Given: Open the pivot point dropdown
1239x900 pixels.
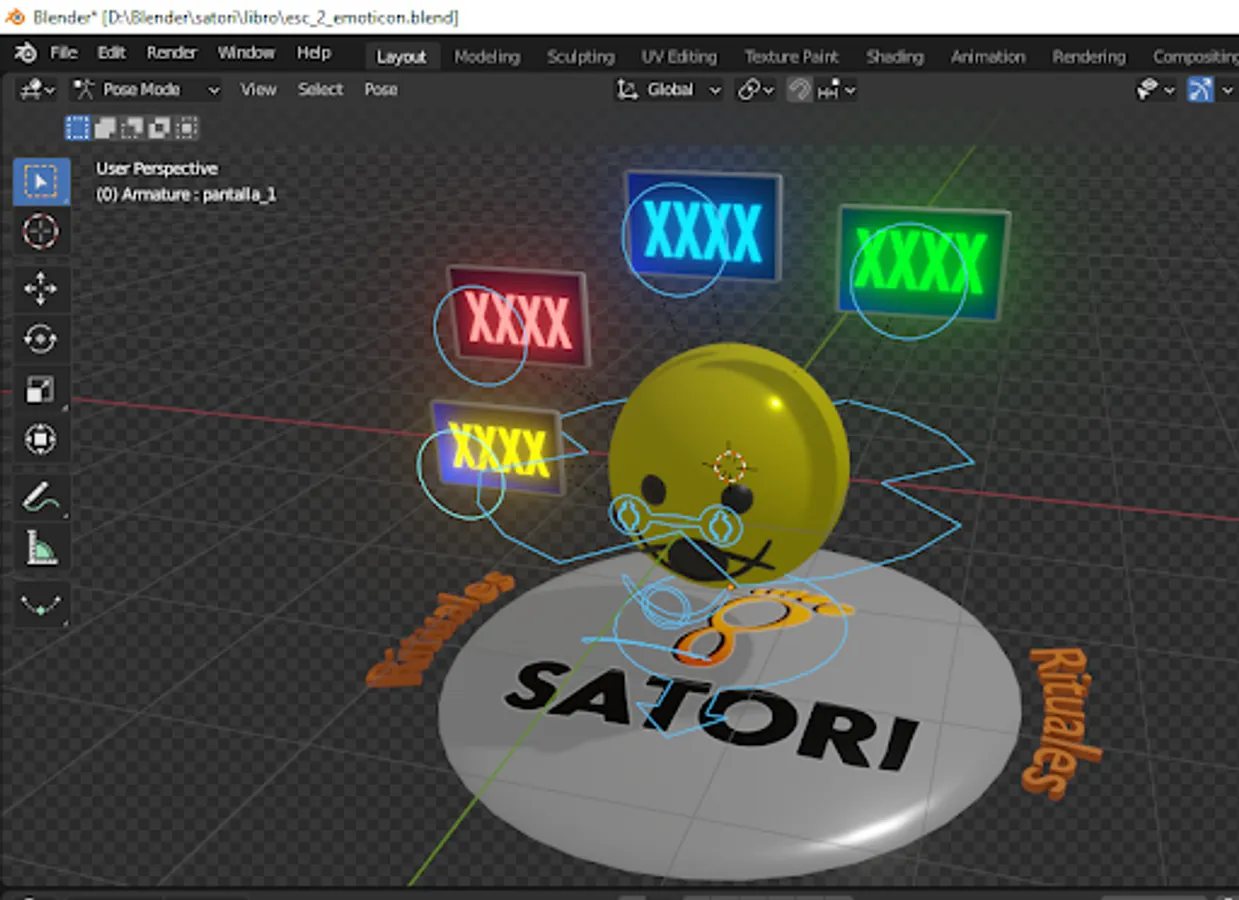Looking at the screenshot, I should coord(755,90).
